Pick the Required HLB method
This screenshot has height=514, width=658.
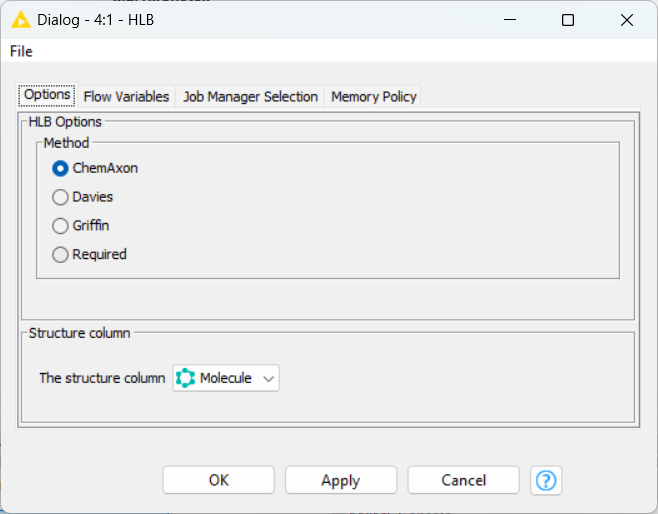[x=60, y=255]
